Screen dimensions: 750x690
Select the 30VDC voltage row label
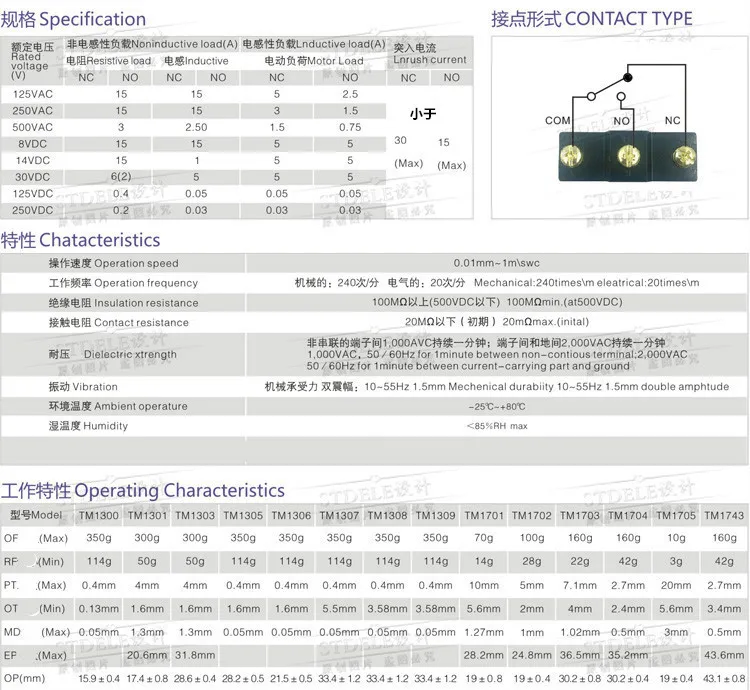pos(33,177)
